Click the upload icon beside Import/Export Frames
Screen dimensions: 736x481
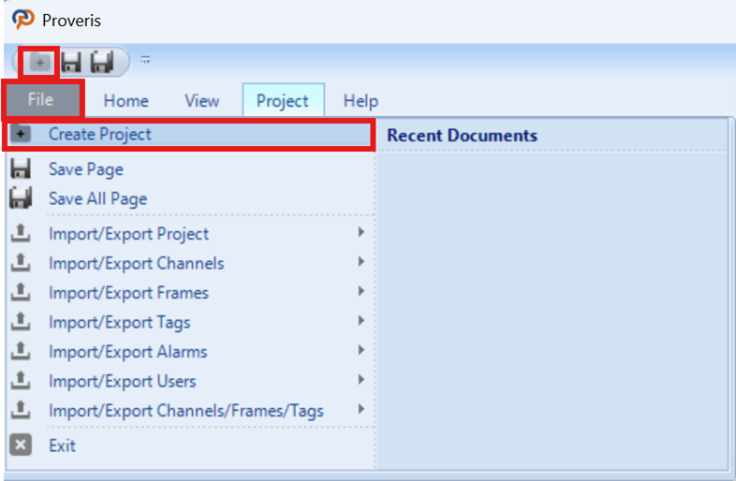(x=21, y=292)
